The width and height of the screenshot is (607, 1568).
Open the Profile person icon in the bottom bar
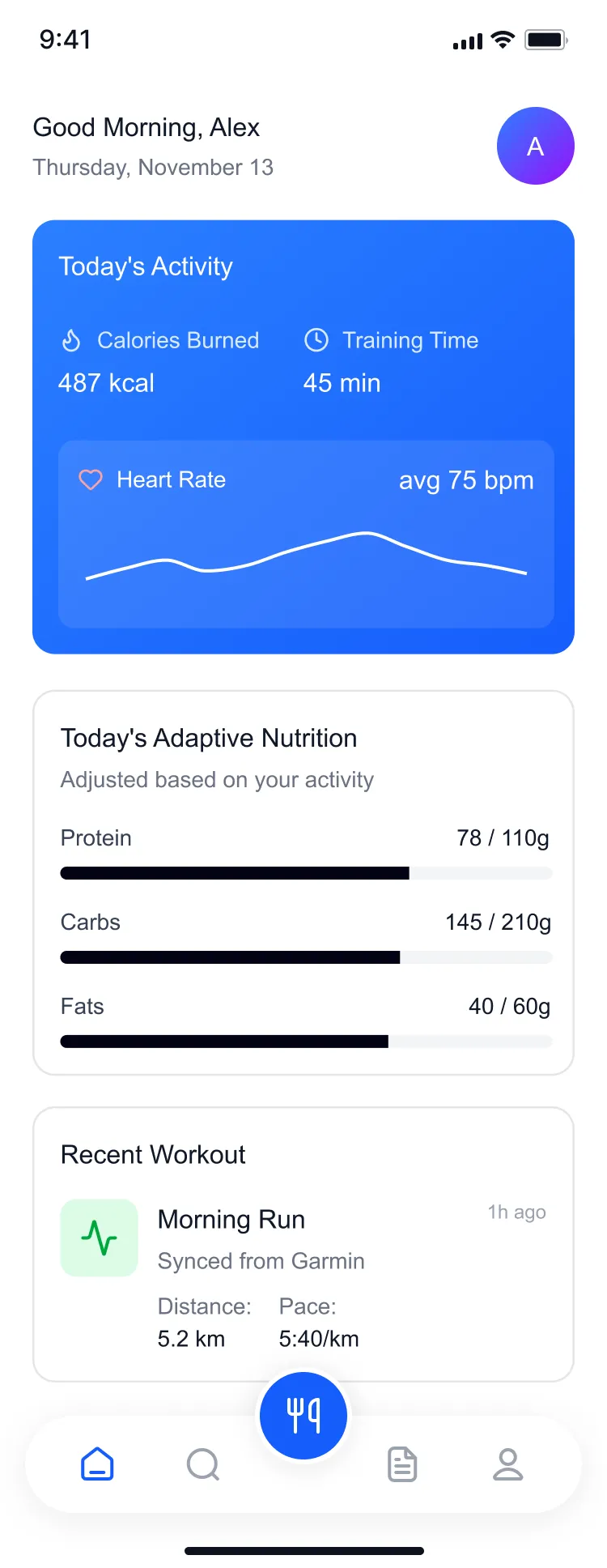(x=508, y=1464)
